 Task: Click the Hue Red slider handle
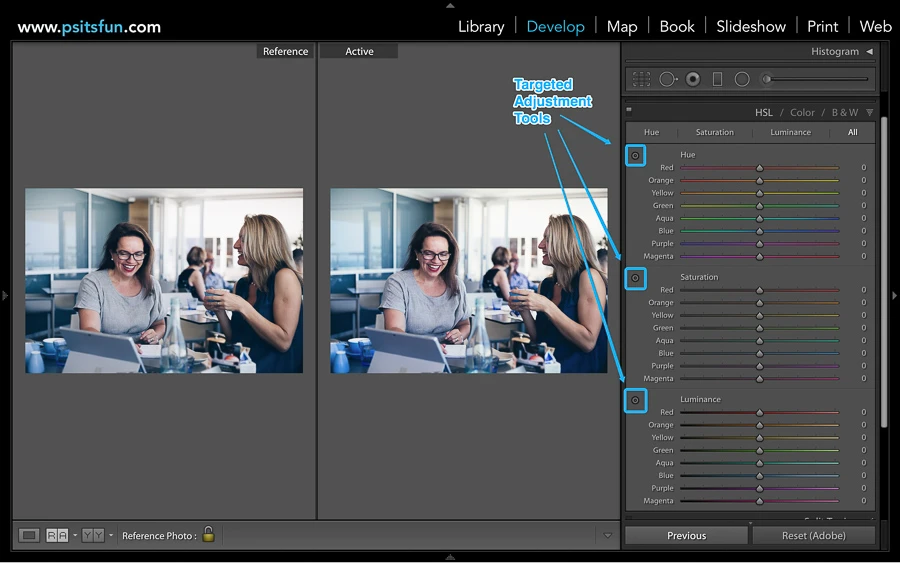coord(759,168)
